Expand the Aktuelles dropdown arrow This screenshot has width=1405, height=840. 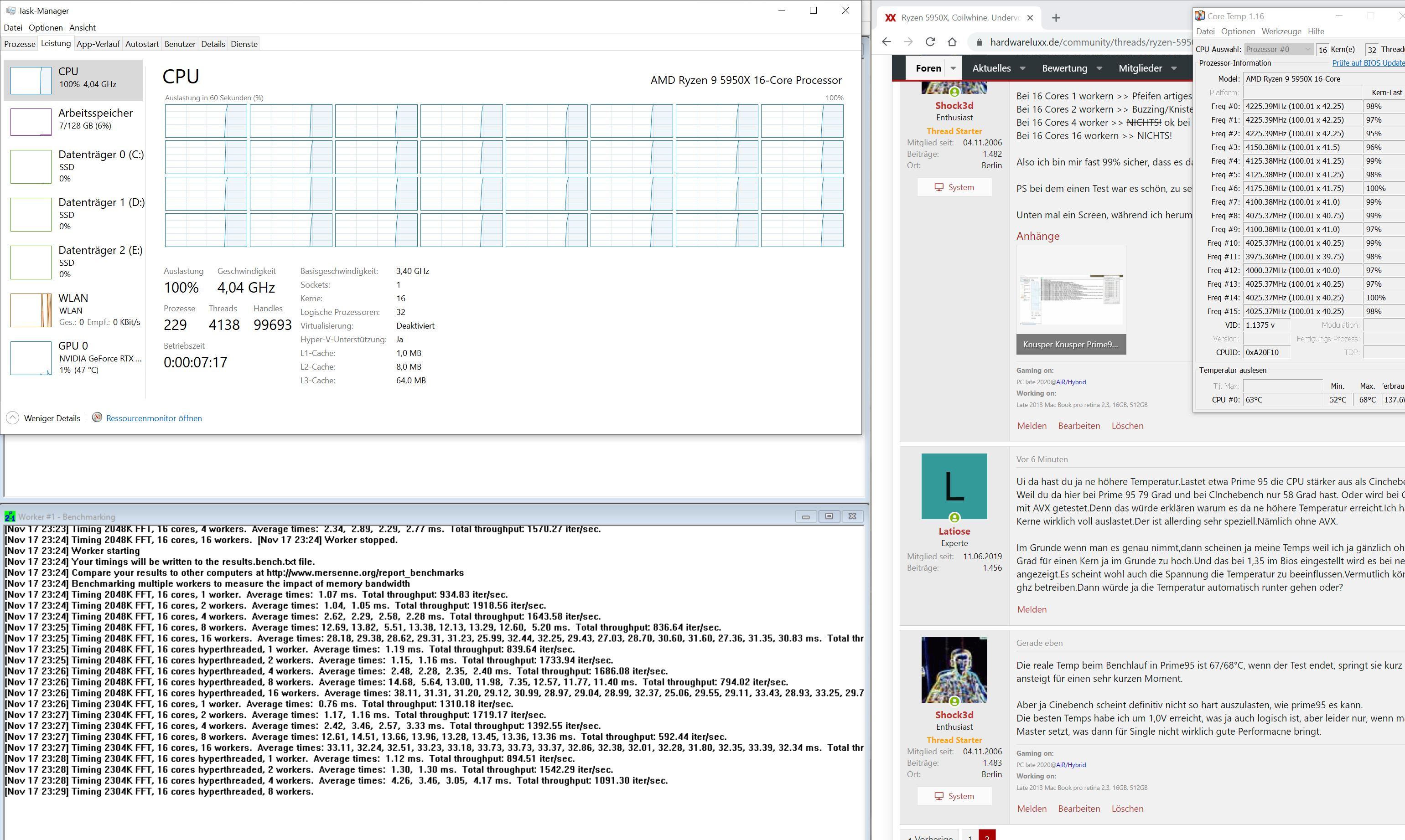(x=1023, y=68)
